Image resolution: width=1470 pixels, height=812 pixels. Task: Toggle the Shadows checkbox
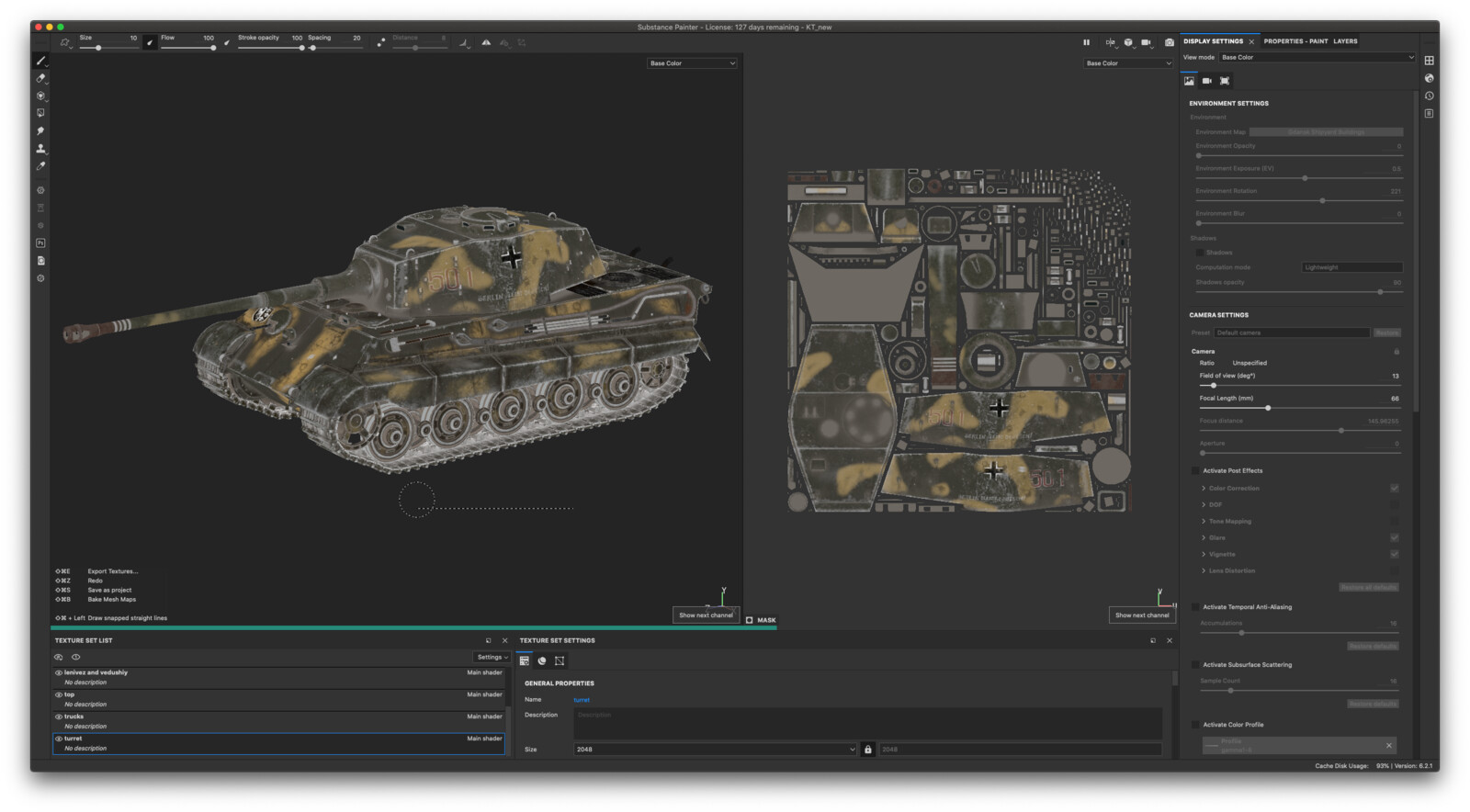point(1200,253)
